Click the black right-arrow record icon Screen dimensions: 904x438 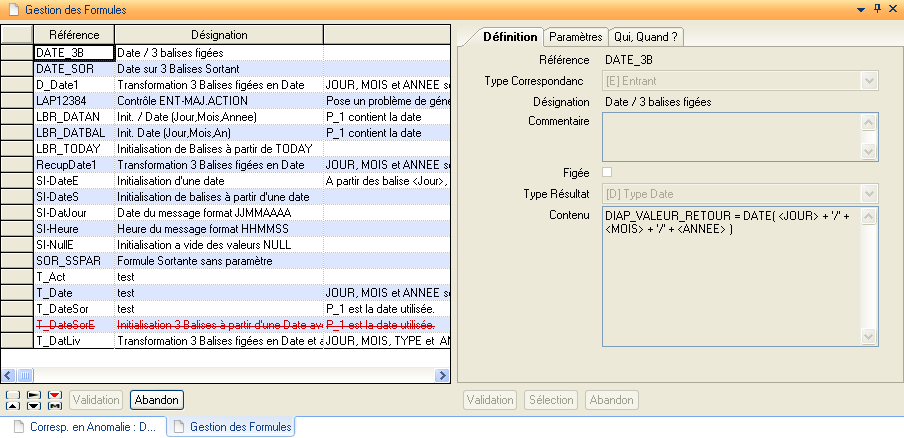tap(33, 394)
